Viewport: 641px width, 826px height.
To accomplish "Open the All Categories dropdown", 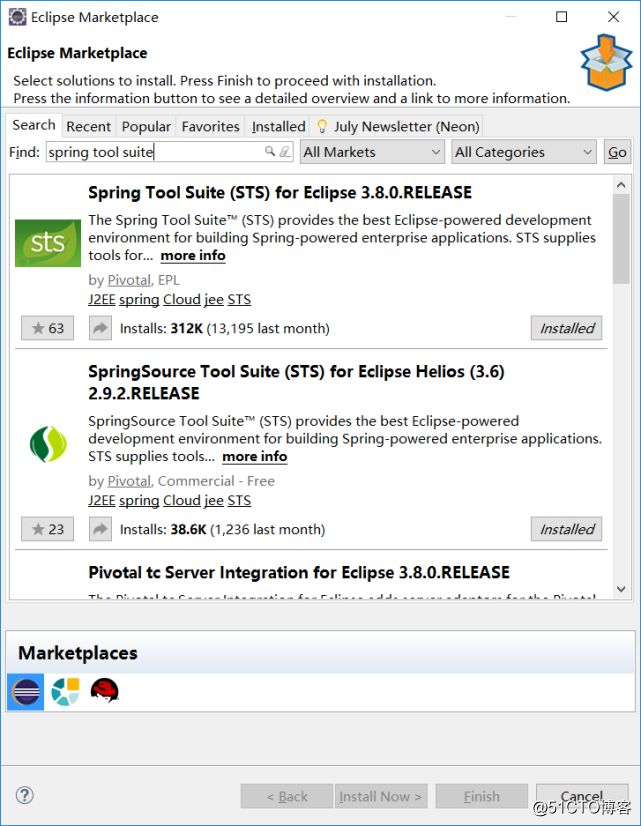I will [x=524, y=152].
